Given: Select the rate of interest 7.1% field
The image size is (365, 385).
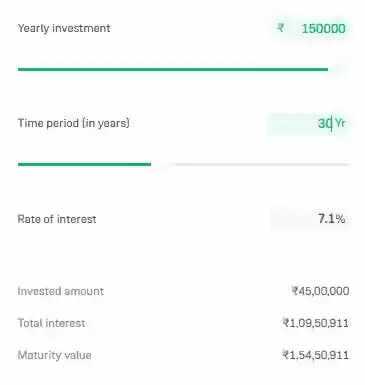Looking at the screenshot, I should 311,219.
